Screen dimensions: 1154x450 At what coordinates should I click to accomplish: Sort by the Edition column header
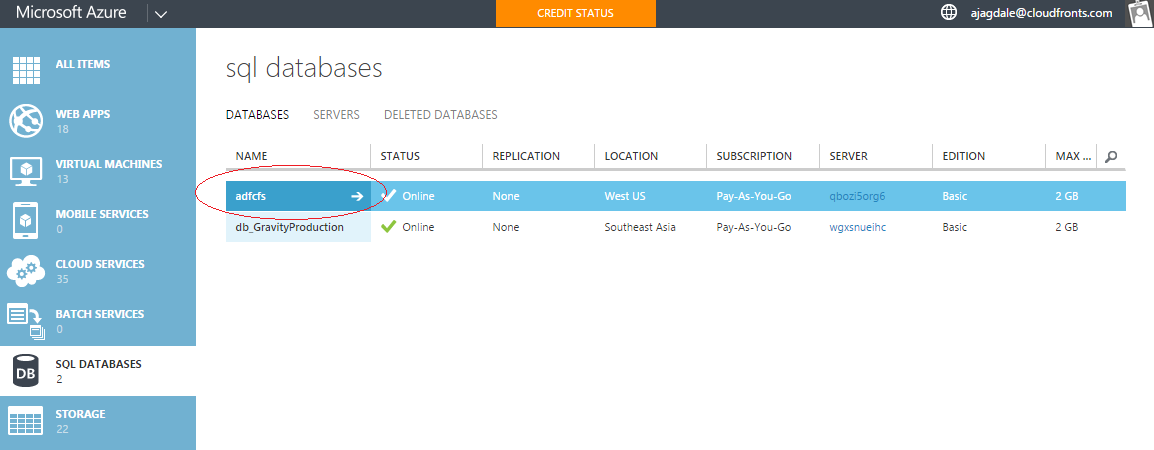tap(963, 156)
